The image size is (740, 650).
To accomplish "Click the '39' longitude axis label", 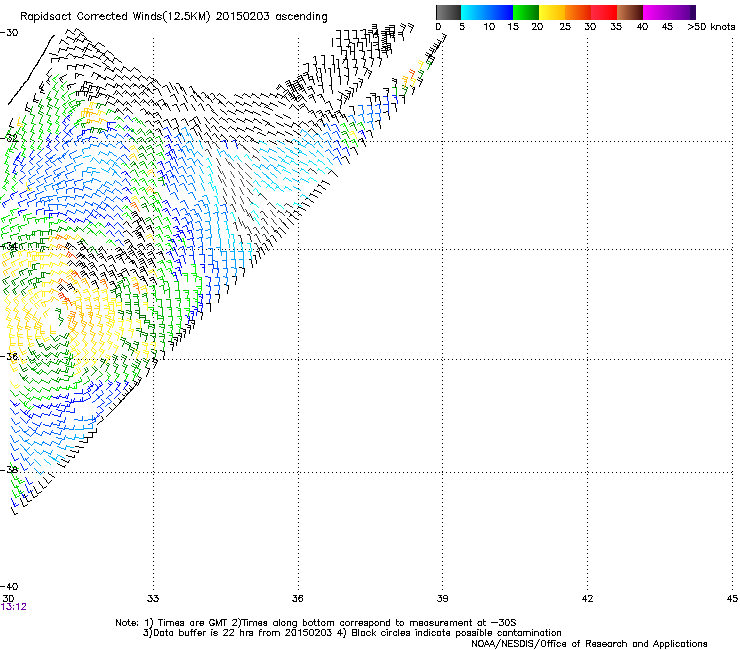I will point(442,599).
